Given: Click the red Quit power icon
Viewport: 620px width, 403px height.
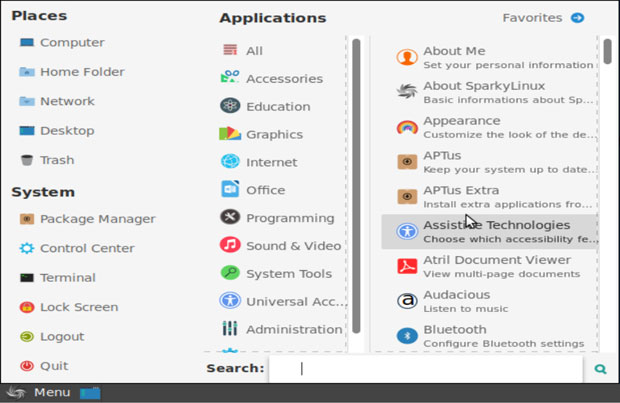Looking at the screenshot, I should 26,366.
